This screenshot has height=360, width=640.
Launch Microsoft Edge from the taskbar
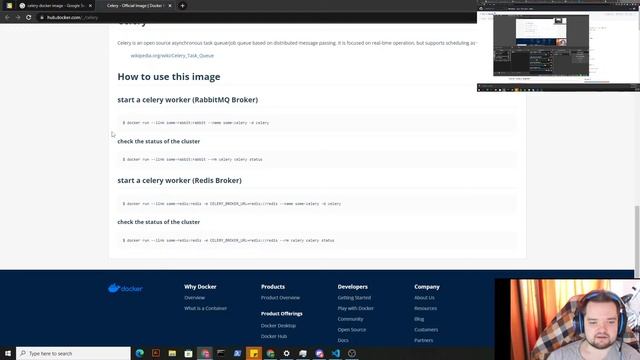pyautogui.click(x=140, y=353)
